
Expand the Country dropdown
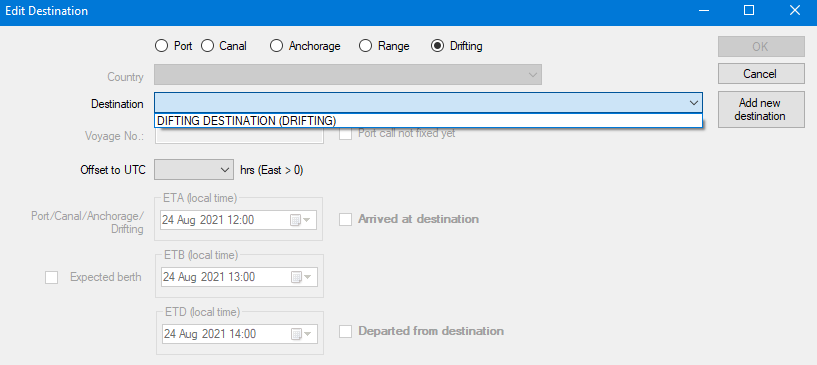(533, 75)
